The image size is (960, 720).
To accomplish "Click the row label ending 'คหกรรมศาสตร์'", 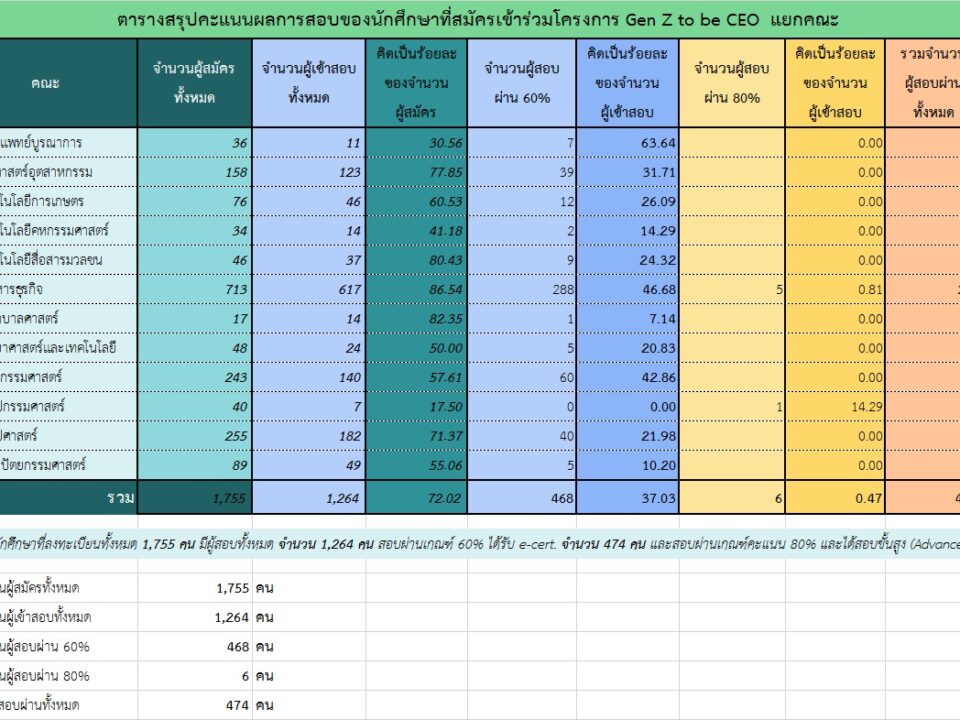I will coord(69,231).
